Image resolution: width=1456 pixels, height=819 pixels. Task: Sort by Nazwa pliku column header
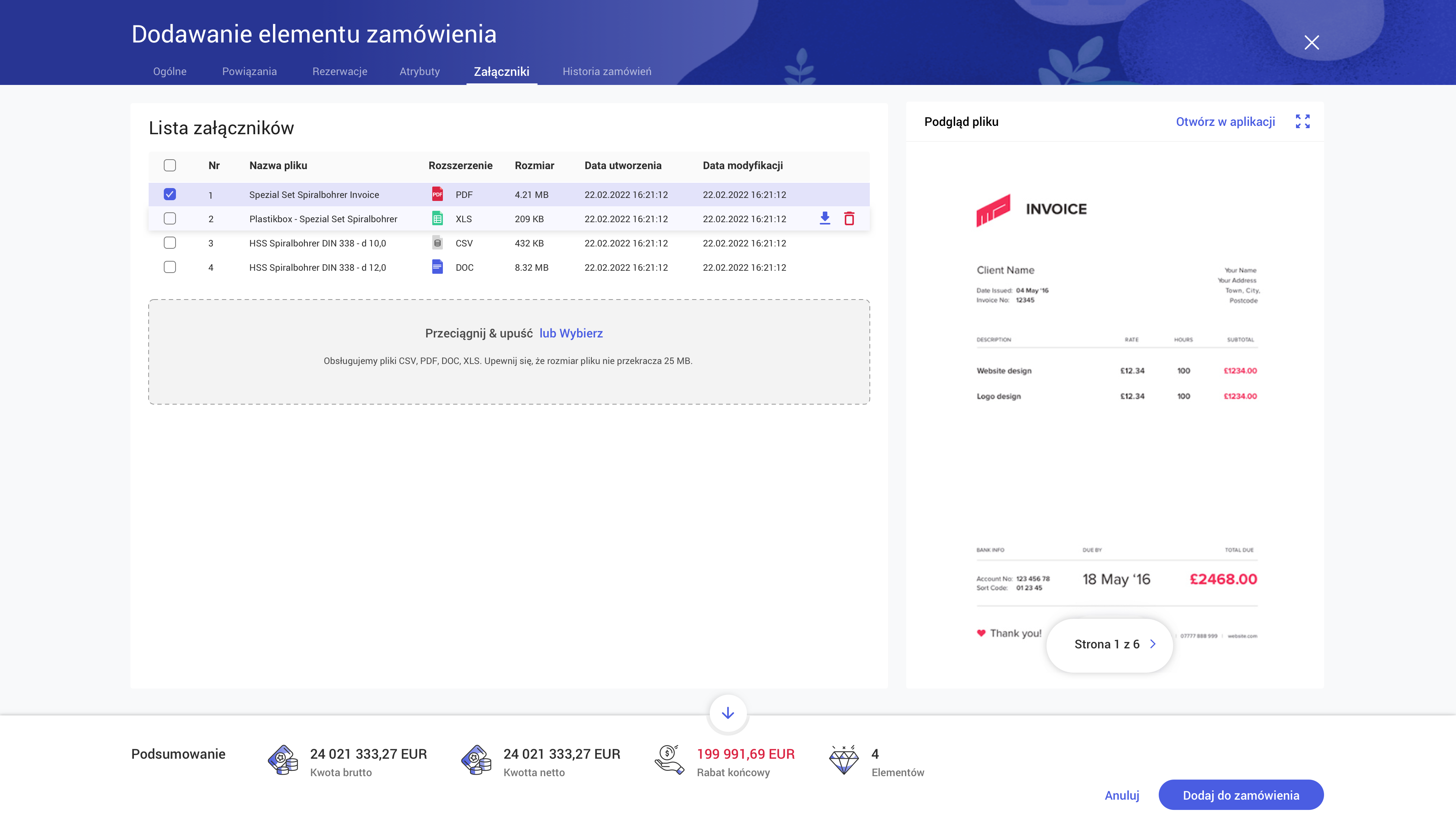pos(278,166)
